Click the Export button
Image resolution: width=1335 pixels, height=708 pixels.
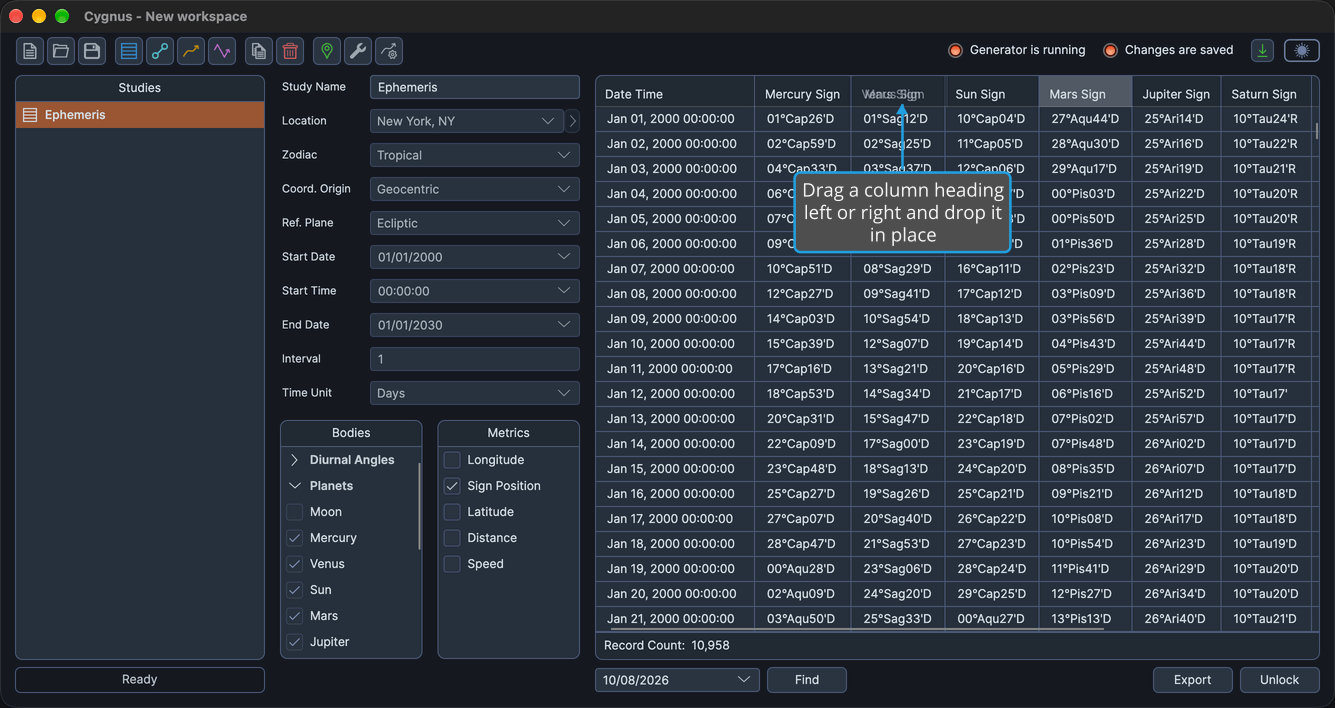pos(1192,680)
